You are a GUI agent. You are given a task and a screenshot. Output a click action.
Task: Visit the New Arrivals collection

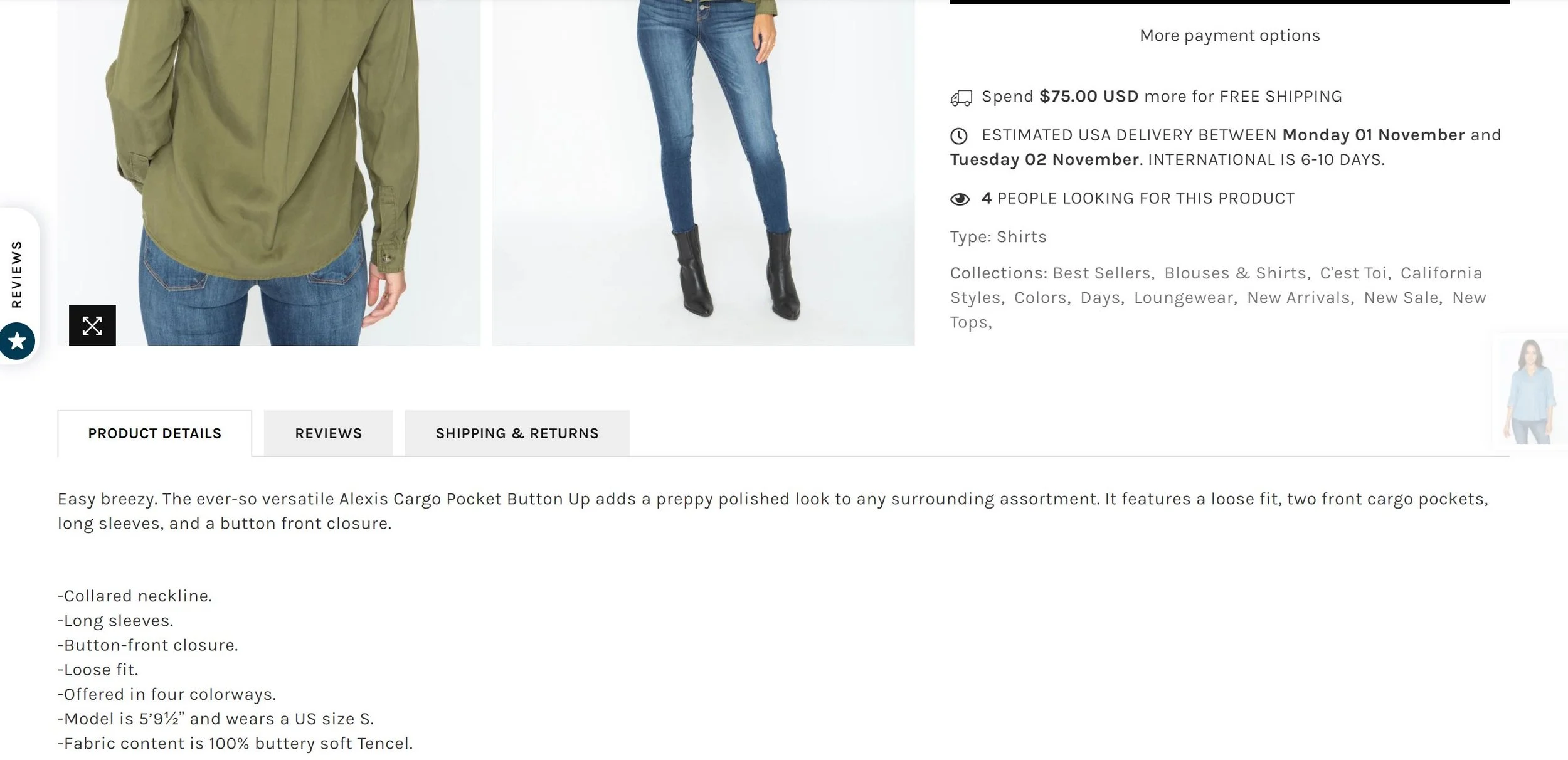pyautogui.click(x=1298, y=297)
